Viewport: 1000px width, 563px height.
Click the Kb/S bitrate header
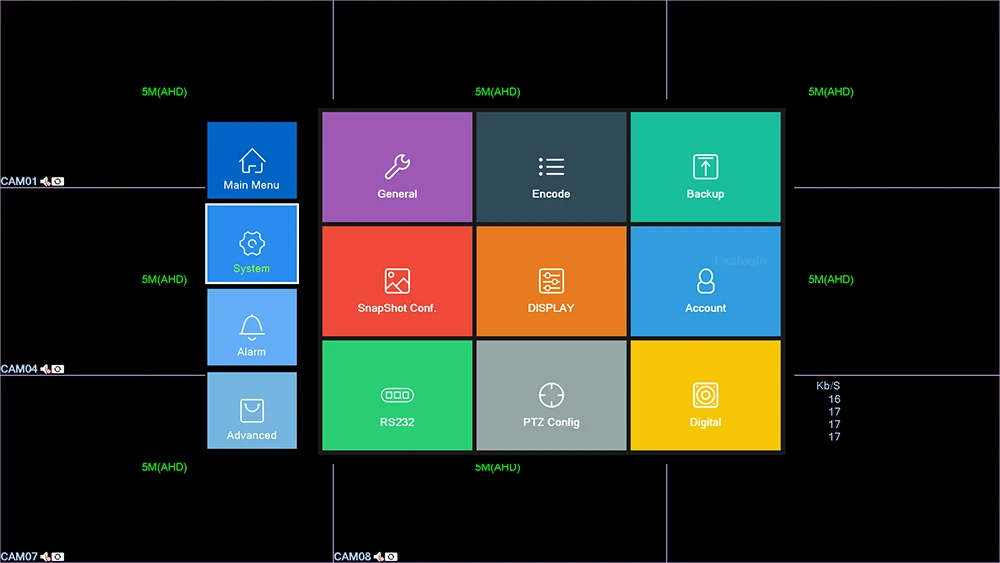[828, 386]
